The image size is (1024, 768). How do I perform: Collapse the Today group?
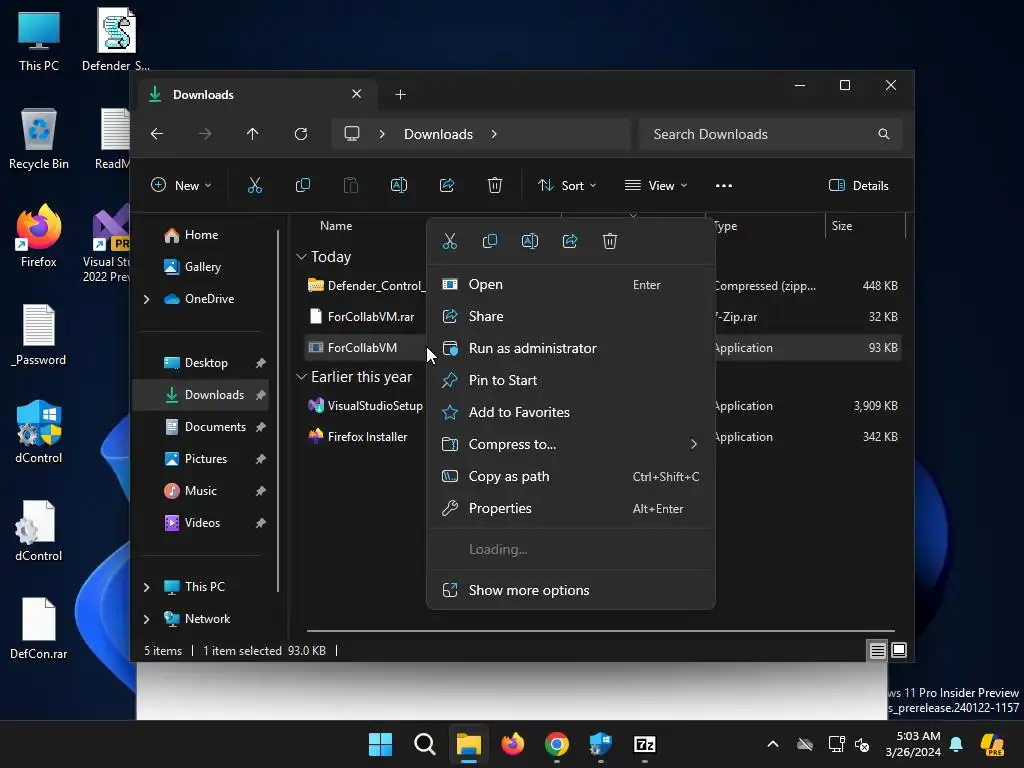[301, 257]
